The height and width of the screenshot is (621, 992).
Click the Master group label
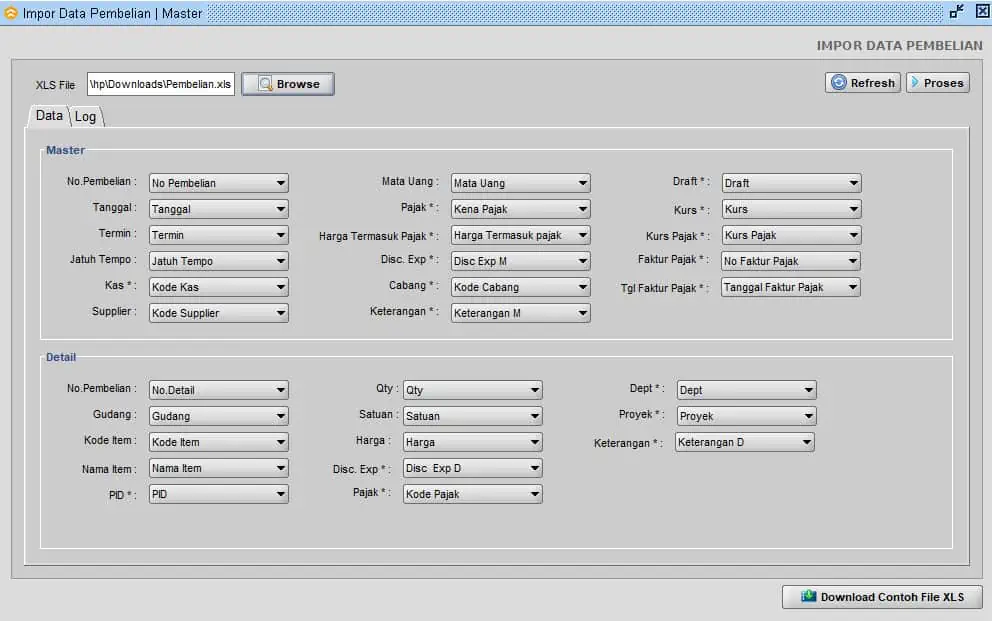(x=65, y=151)
